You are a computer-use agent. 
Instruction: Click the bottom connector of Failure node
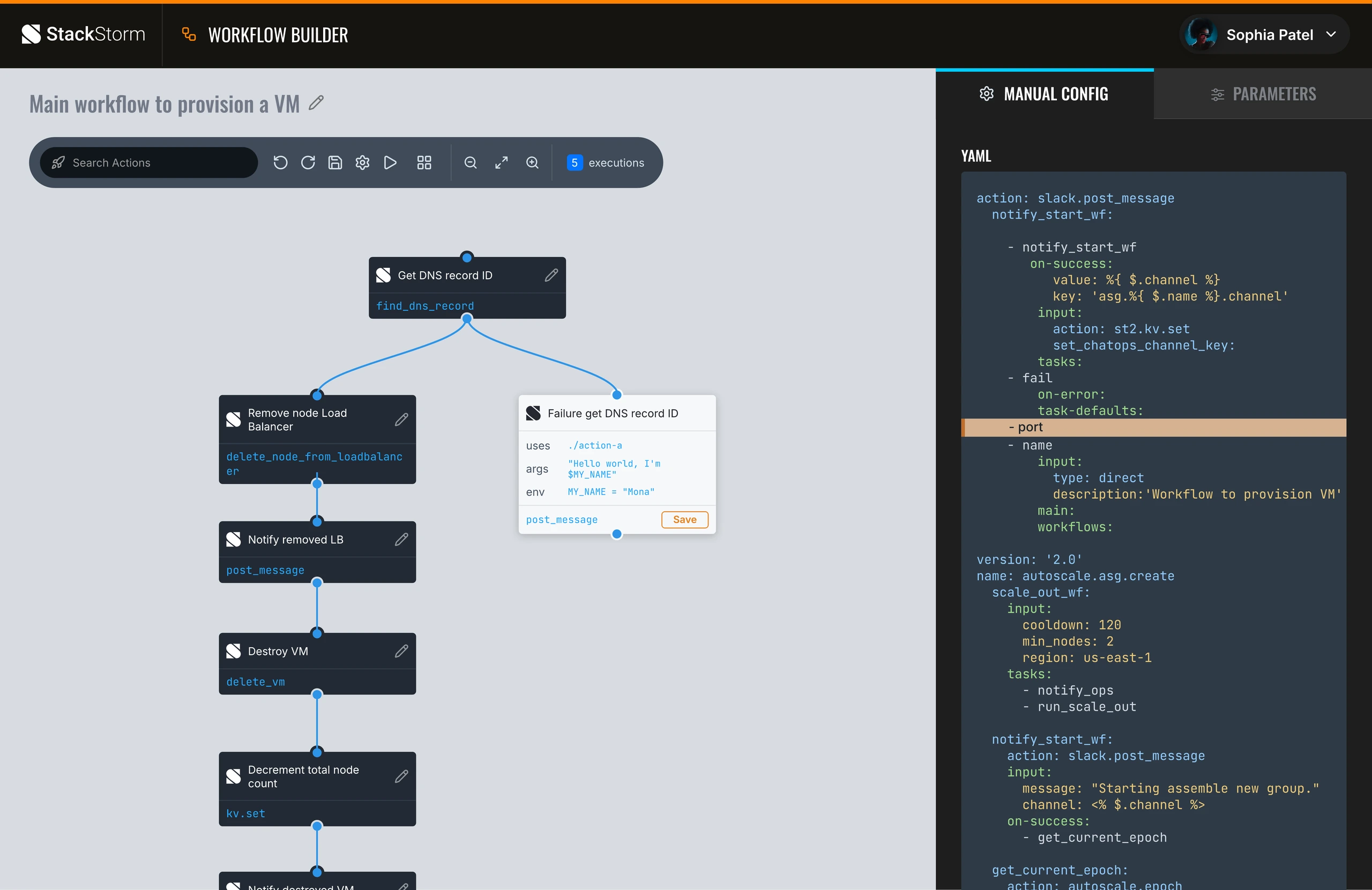coord(617,534)
